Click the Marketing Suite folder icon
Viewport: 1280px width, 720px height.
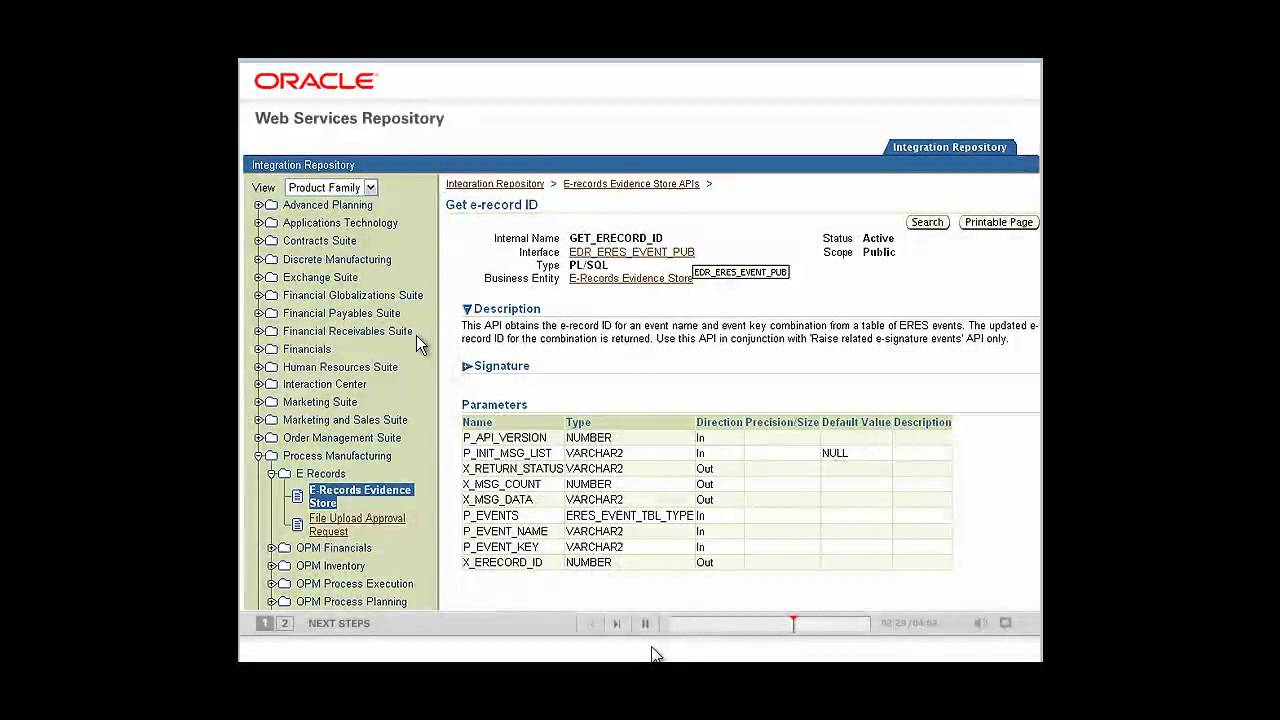271,402
